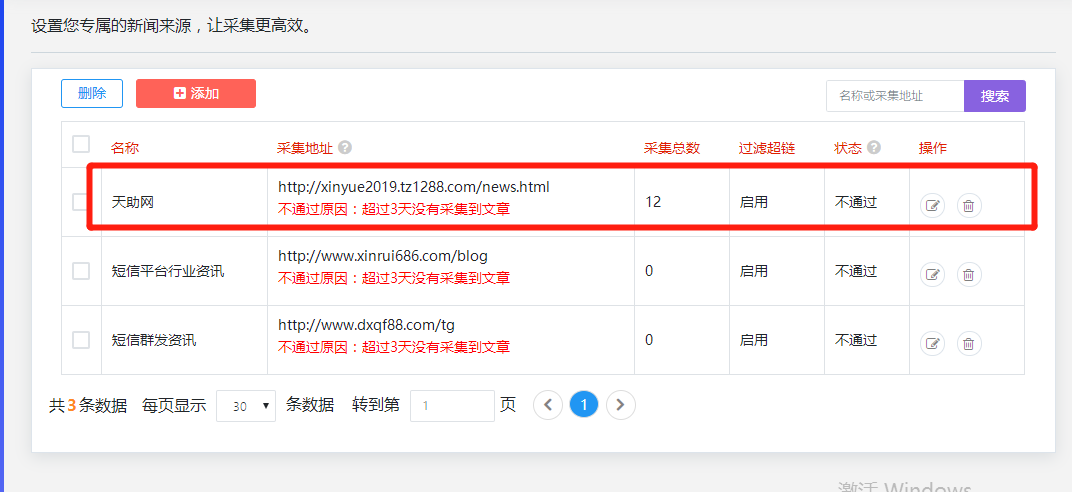Go to previous page arrow
Image resolution: width=1072 pixels, height=492 pixels.
(548, 405)
